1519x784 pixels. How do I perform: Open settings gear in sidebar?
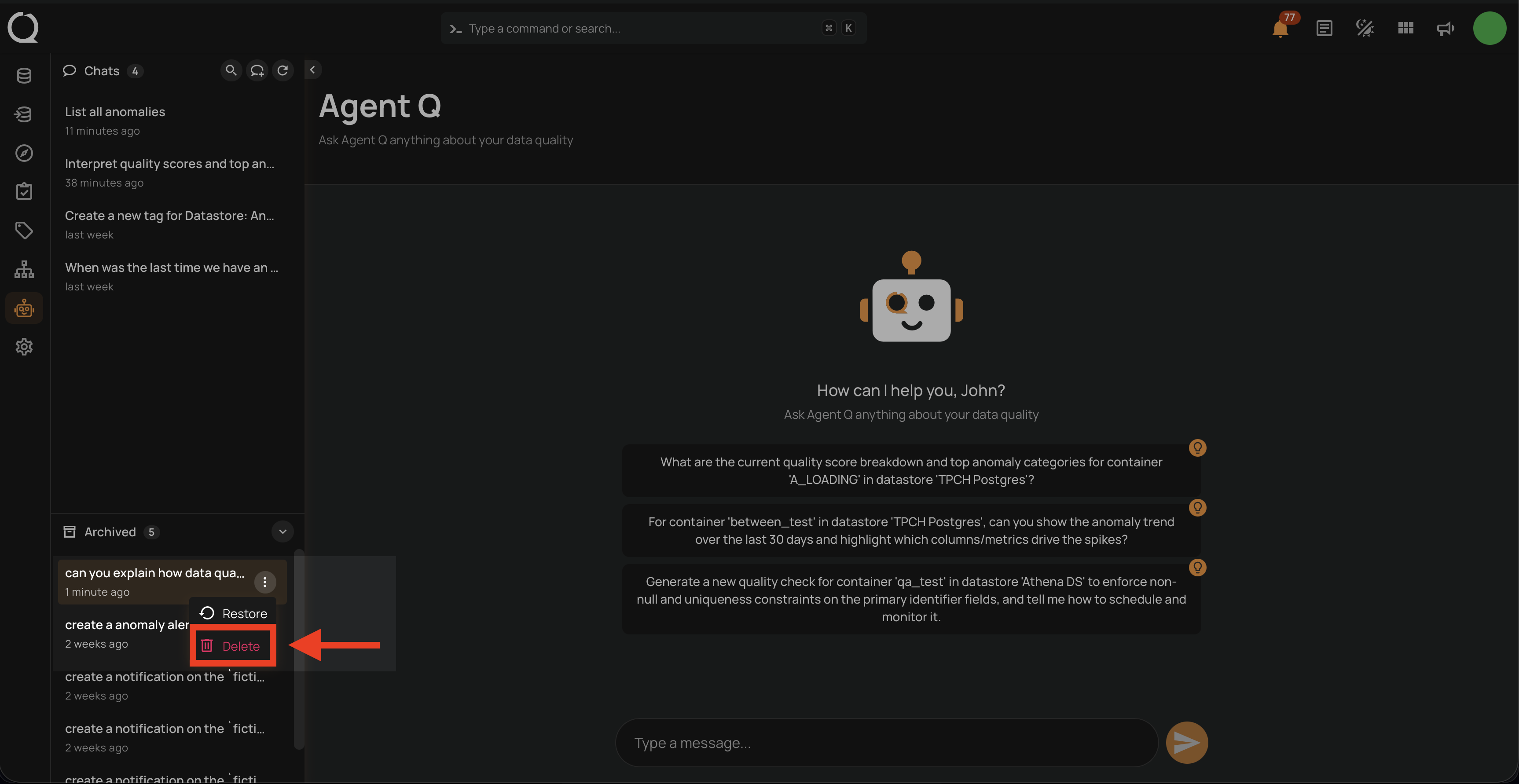pos(24,347)
